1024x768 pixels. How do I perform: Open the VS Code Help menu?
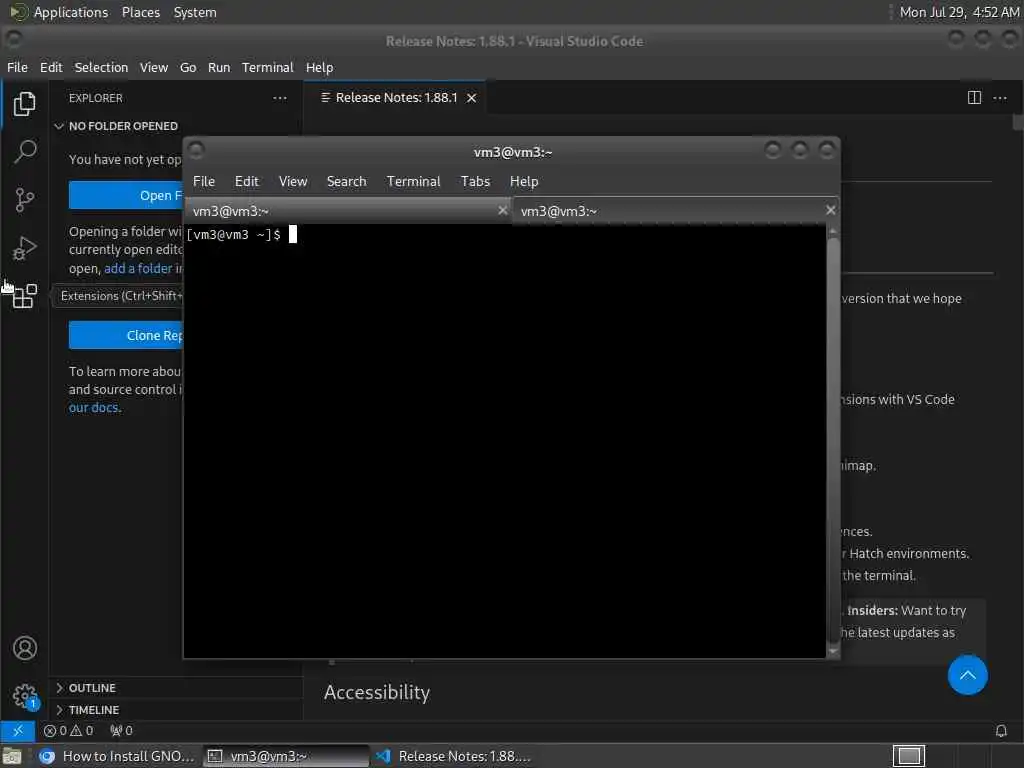[x=319, y=67]
